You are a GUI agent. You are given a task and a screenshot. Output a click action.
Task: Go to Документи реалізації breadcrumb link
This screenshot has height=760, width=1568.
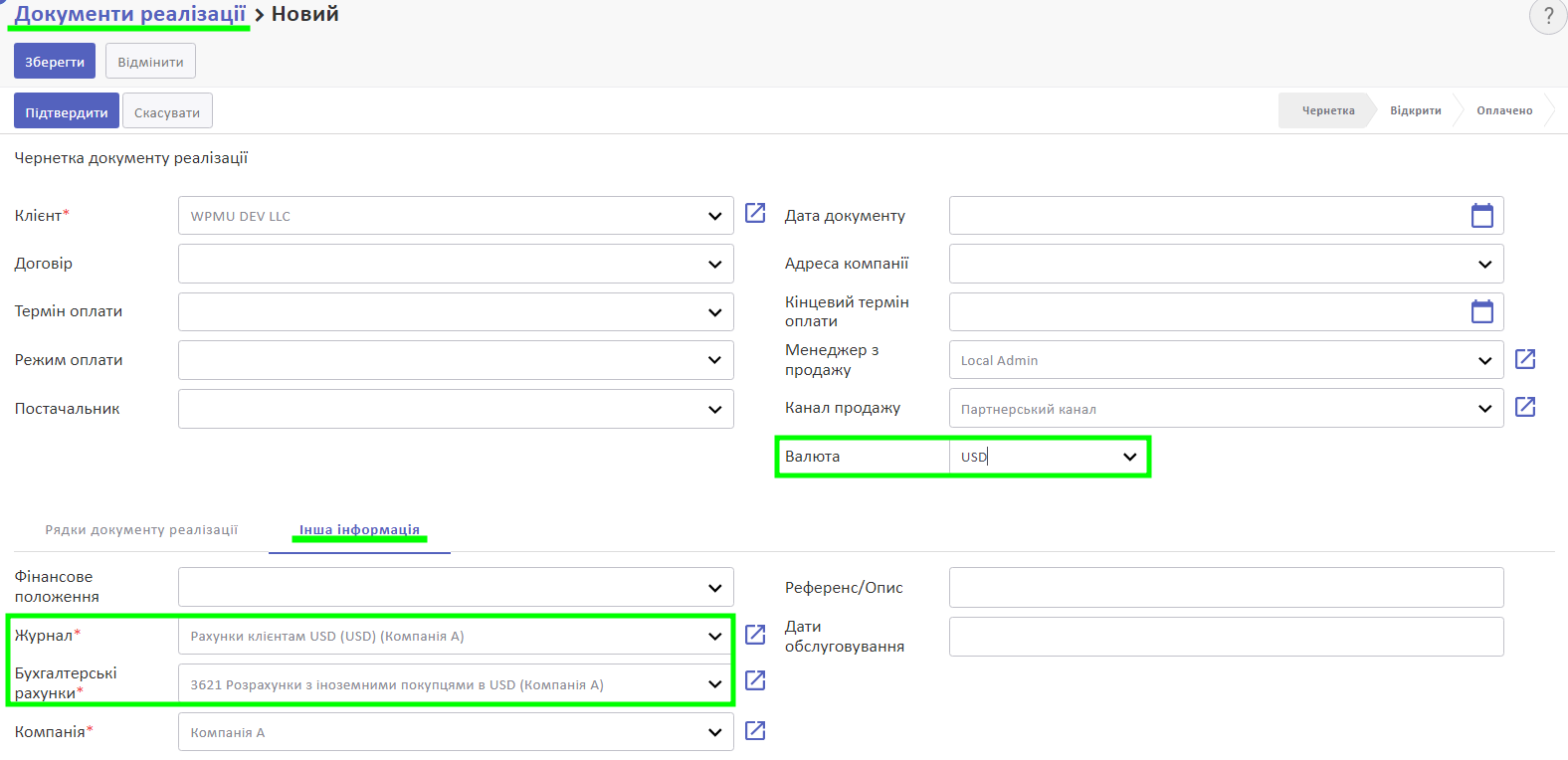tap(130, 14)
